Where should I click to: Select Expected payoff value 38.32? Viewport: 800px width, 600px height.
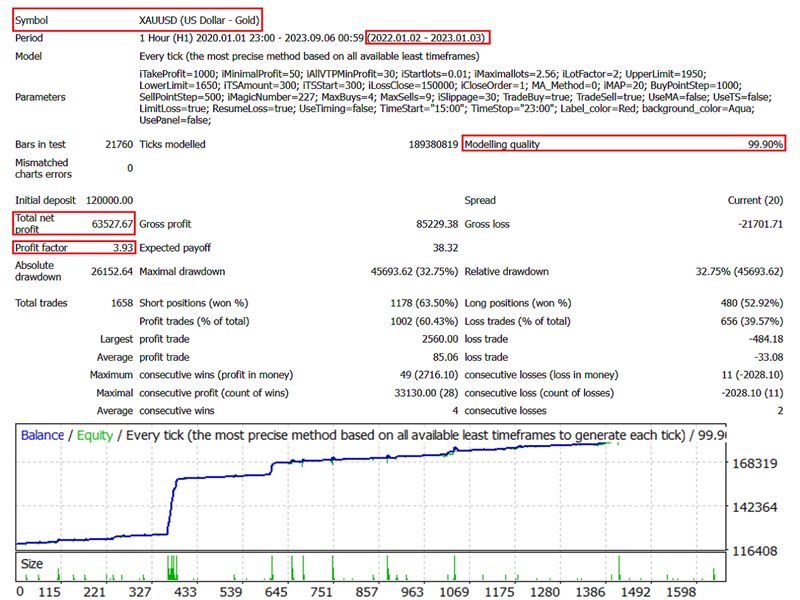coord(445,247)
